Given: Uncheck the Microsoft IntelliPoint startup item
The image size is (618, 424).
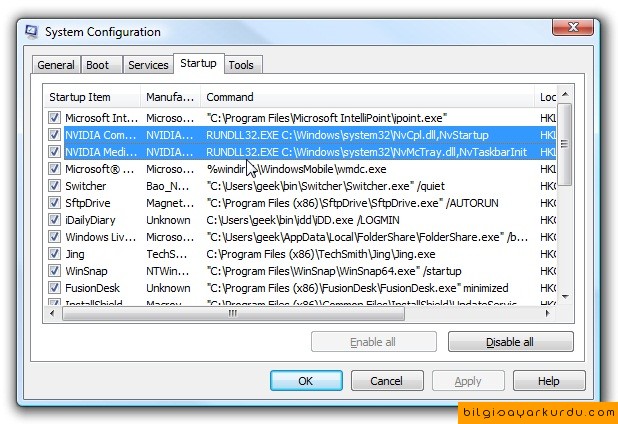Looking at the screenshot, I should click(x=54, y=117).
